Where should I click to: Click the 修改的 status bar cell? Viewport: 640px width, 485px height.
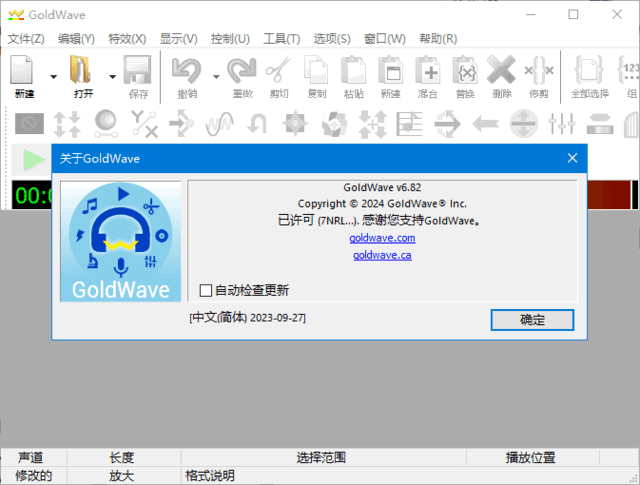click(x=33, y=476)
